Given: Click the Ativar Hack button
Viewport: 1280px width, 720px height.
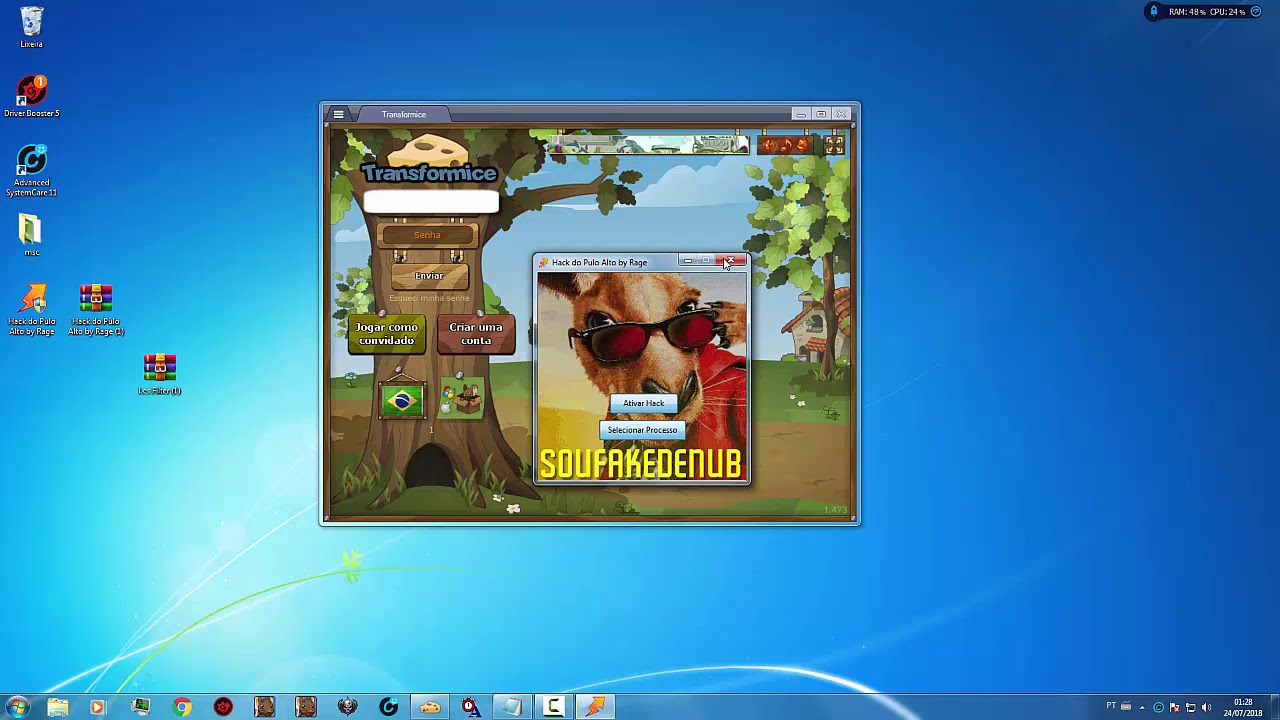Looking at the screenshot, I should coord(643,403).
